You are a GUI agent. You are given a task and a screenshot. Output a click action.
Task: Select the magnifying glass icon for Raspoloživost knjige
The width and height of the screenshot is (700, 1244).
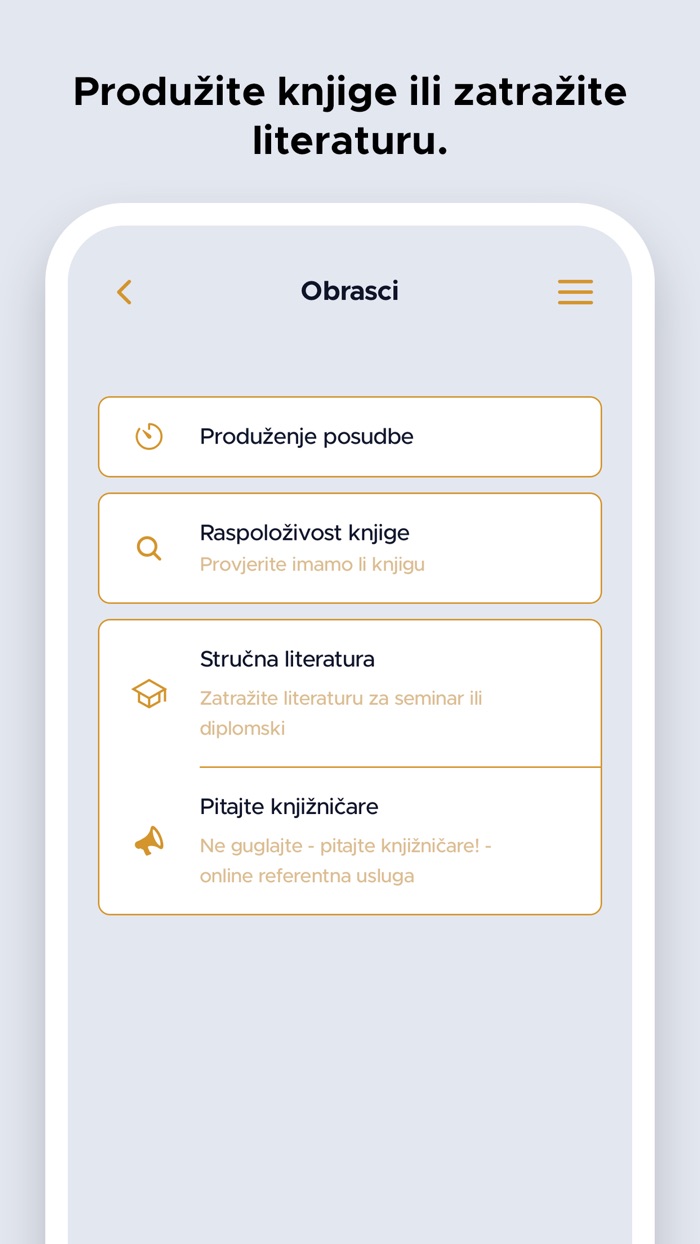[x=148, y=548]
